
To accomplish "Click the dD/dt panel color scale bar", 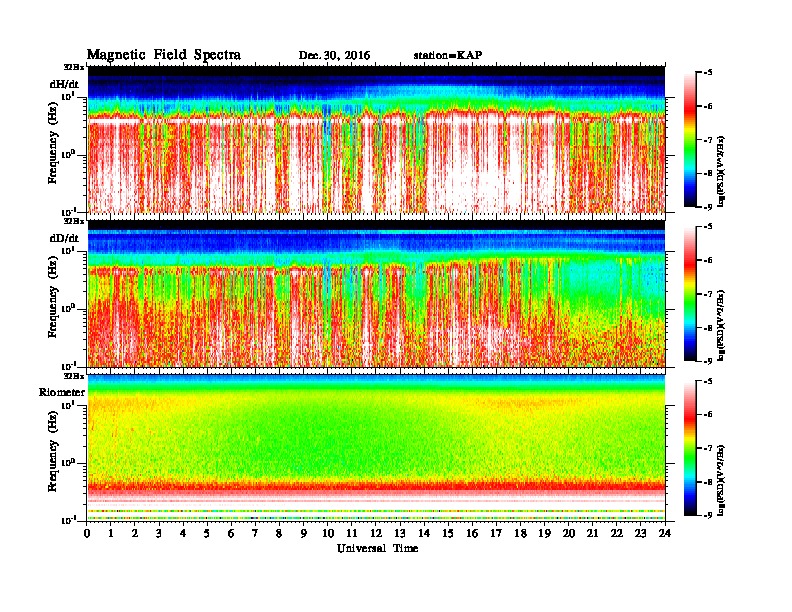I will coord(690,293).
